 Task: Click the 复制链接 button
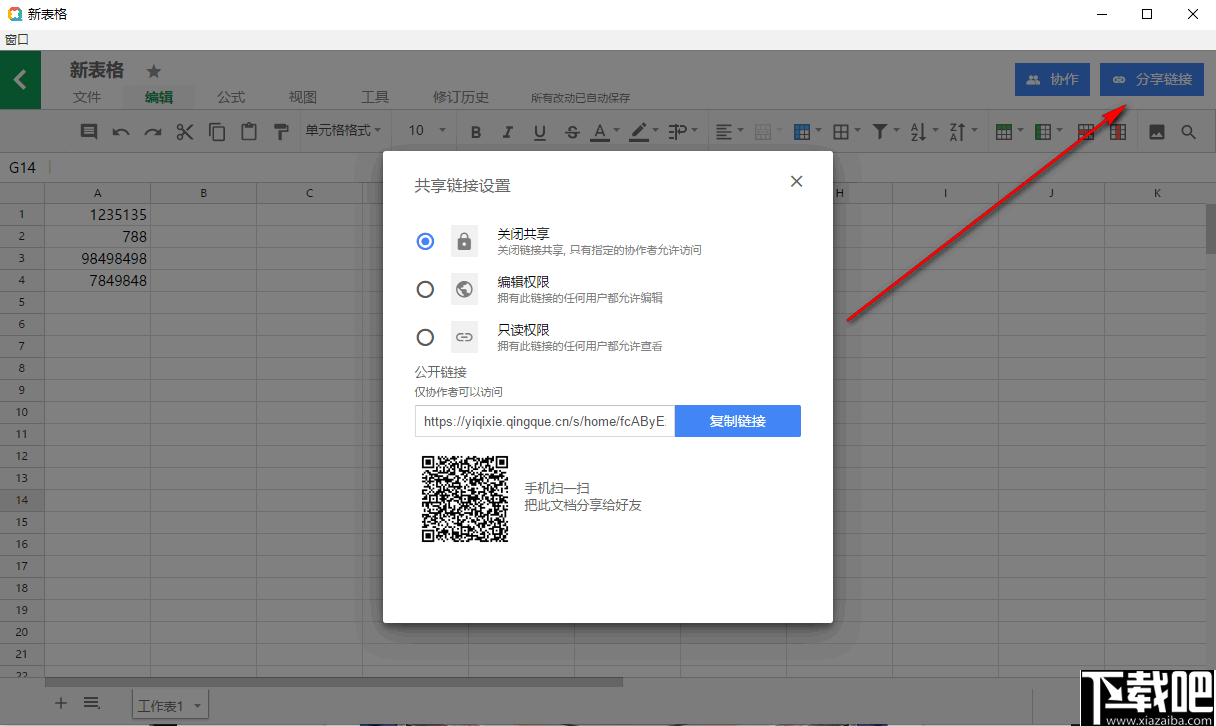(x=738, y=421)
